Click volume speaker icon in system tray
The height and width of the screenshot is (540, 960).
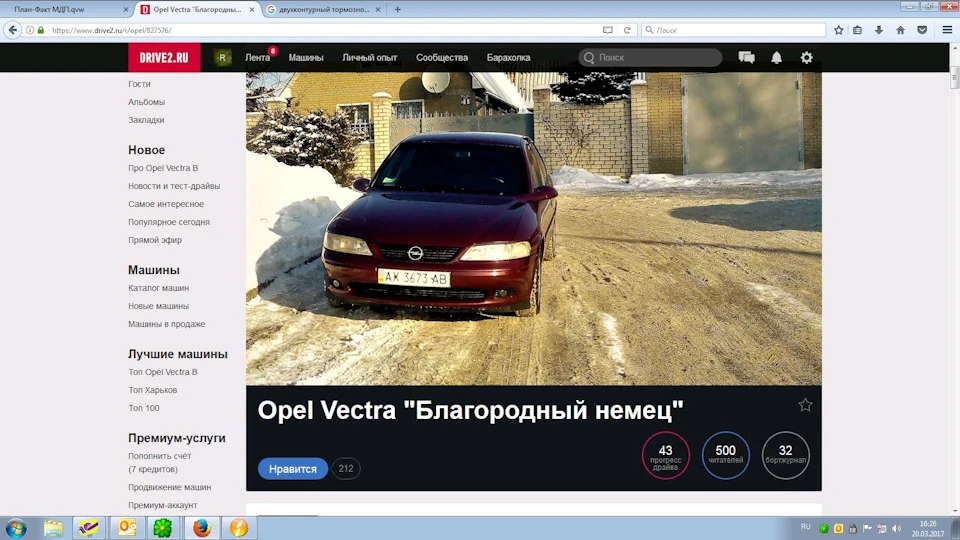click(x=896, y=528)
